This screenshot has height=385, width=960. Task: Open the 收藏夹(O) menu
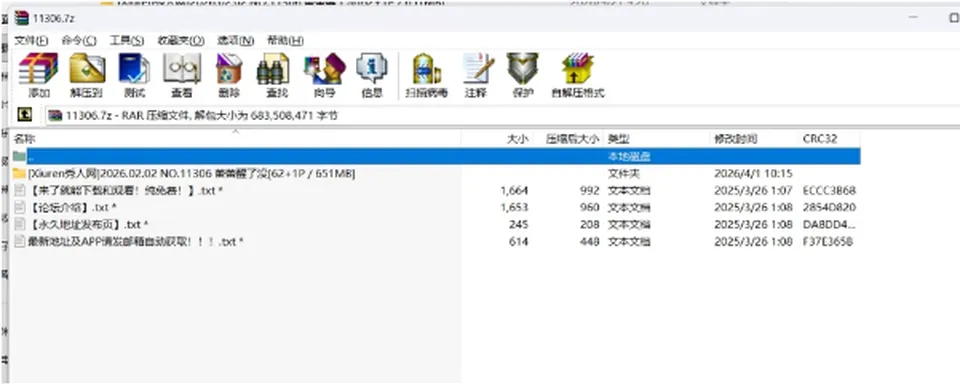(x=181, y=40)
